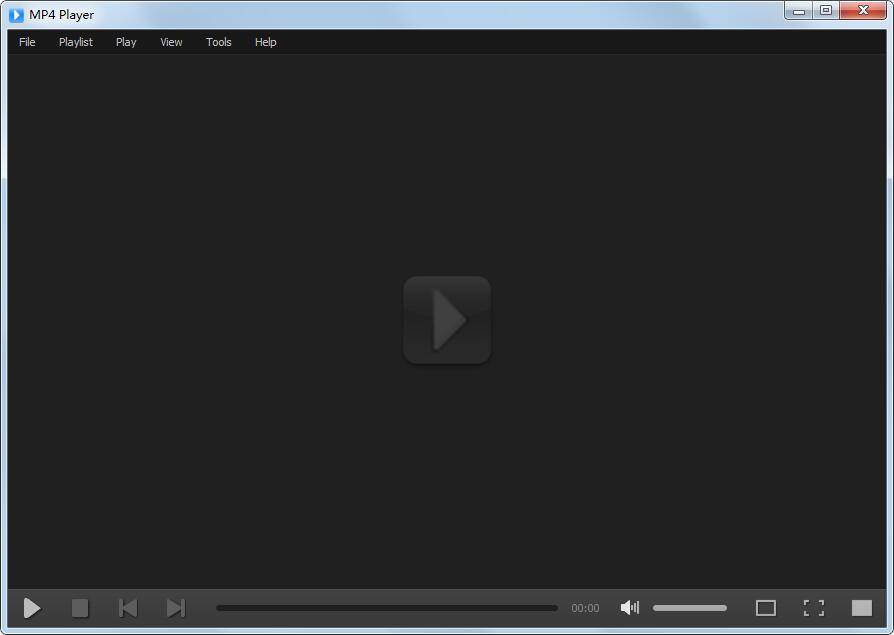Select the Play icon in the playback bar

tap(31, 608)
